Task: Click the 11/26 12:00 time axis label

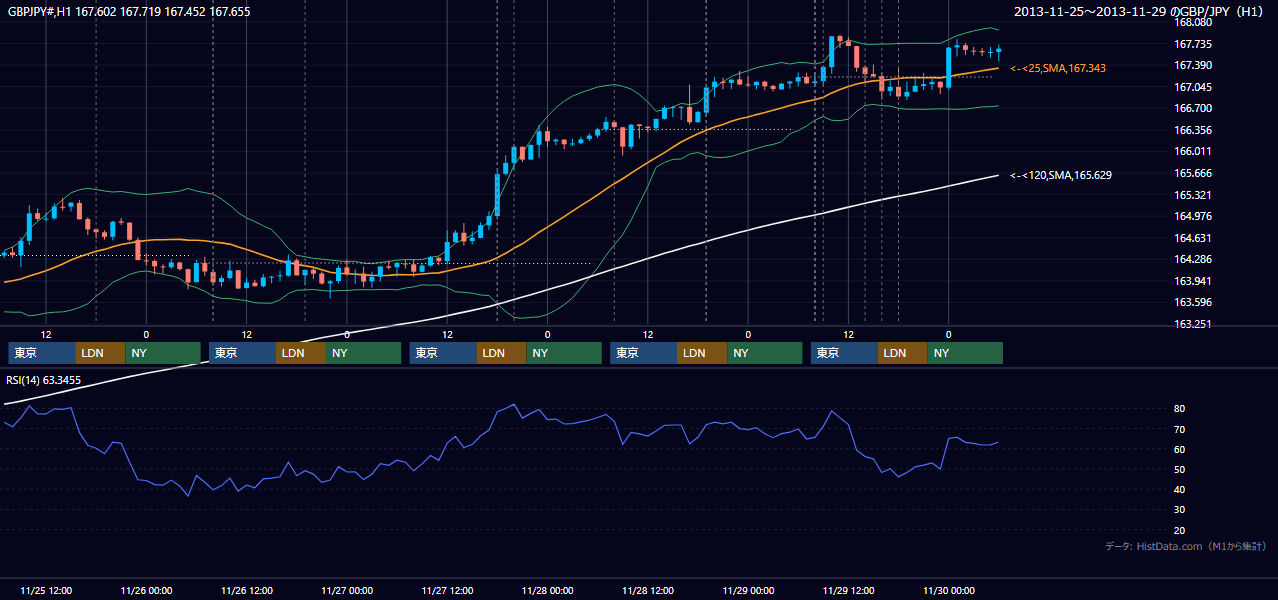Action: click(246, 590)
